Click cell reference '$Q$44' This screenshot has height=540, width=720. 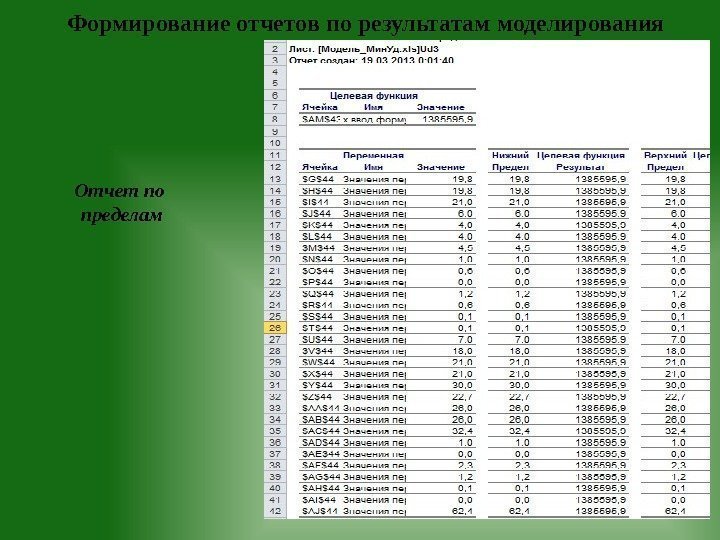[318, 293]
